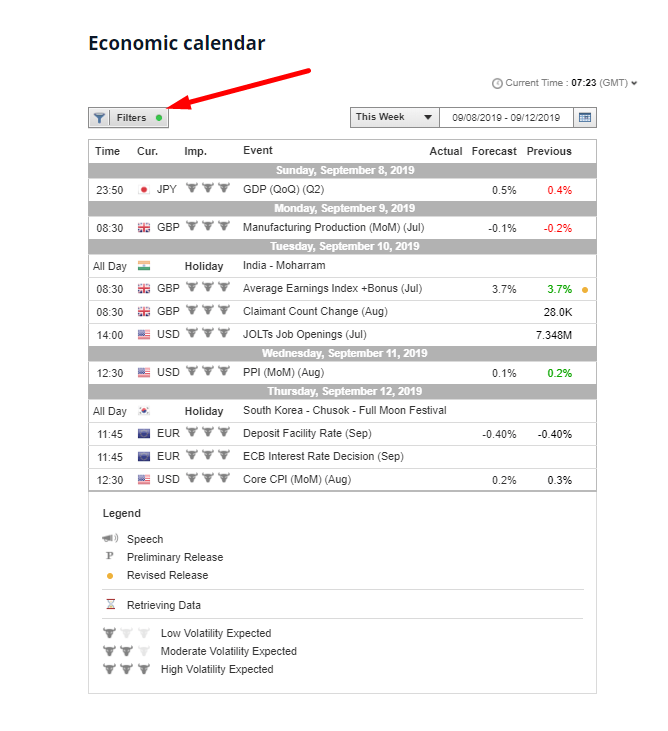The width and height of the screenshot is (668, 731).
Task: Expand the GMT timezone dropdown arrow
Action: click(x=634, y=83)
